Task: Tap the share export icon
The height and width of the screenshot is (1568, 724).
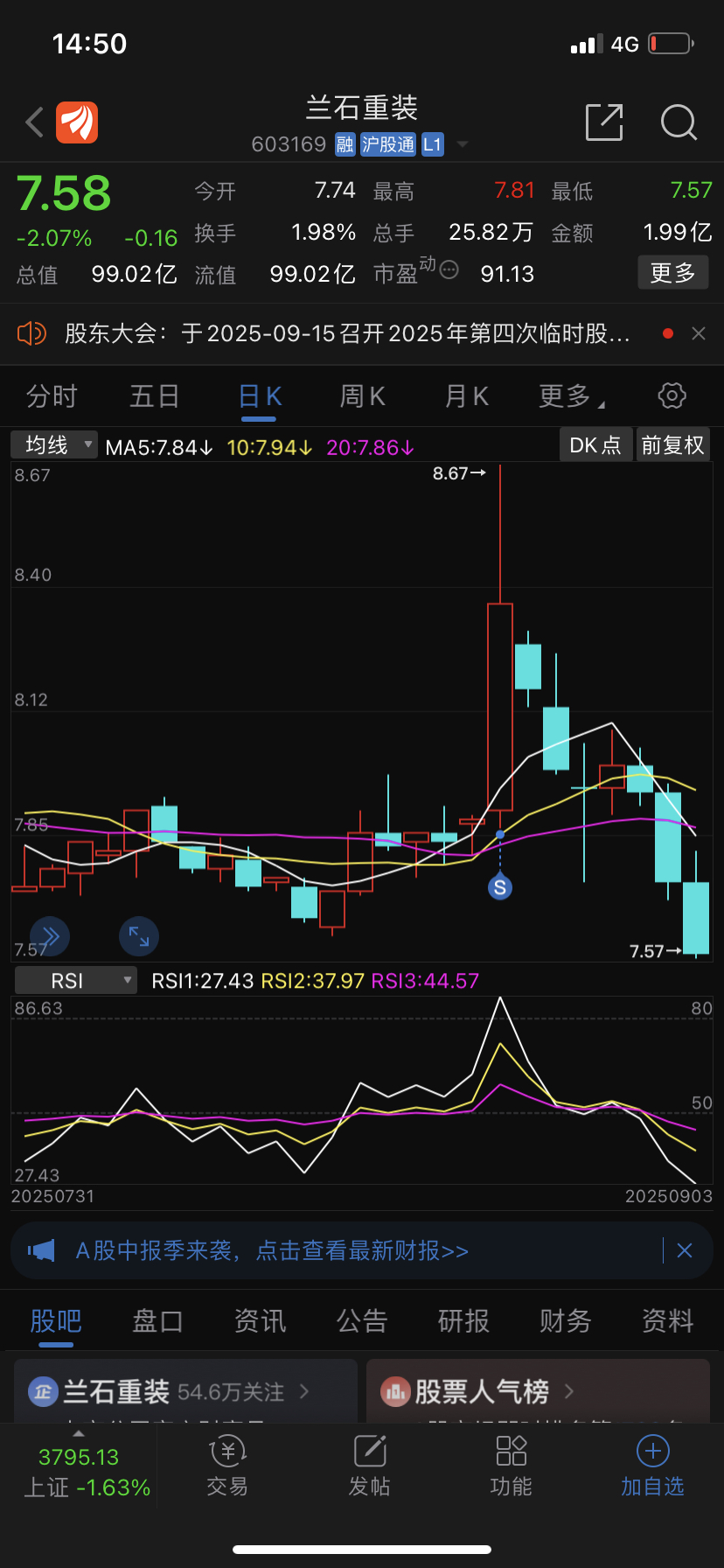Action: coord(604,122)
